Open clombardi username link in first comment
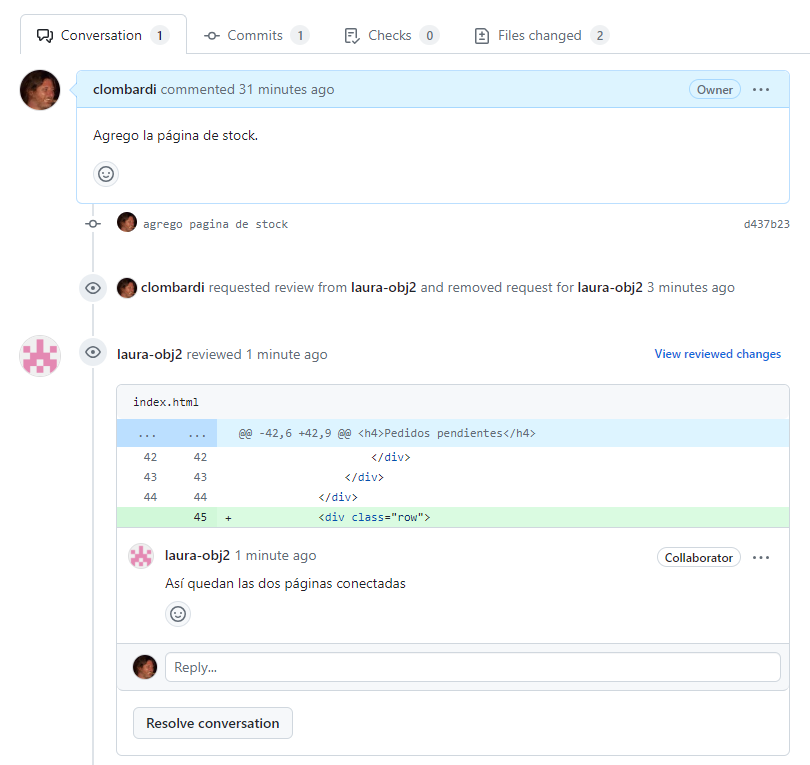 click(125, 90)
